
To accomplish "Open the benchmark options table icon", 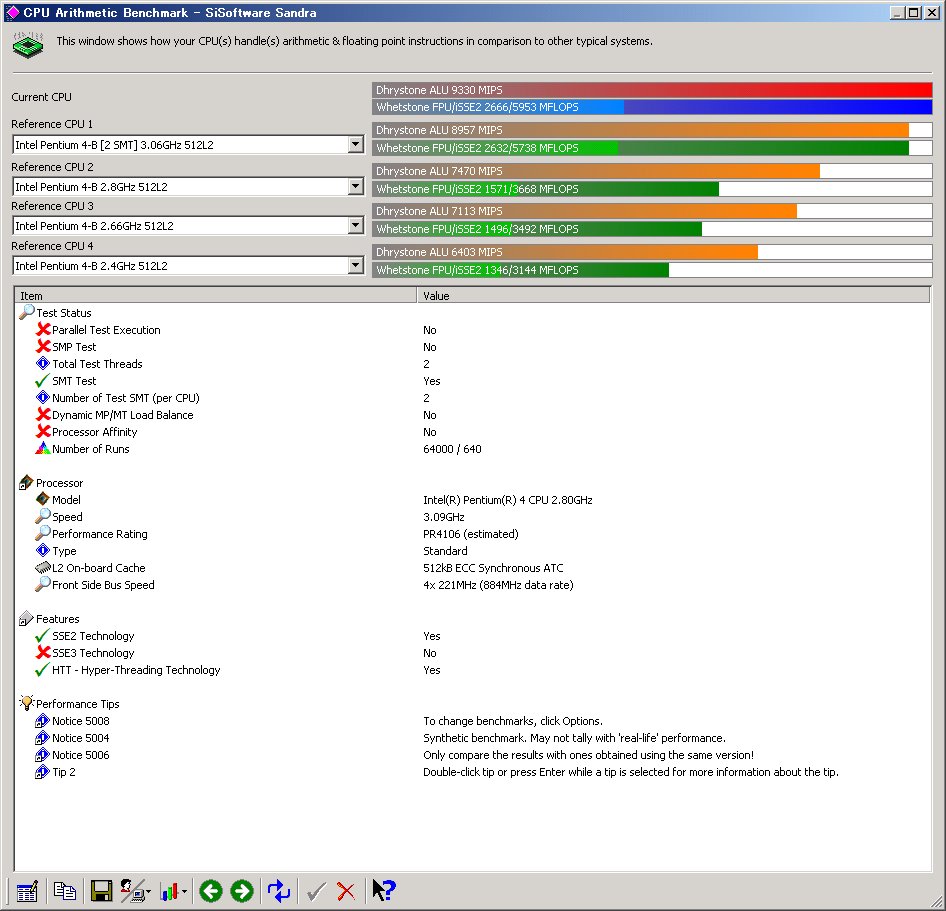I will 27,891.
